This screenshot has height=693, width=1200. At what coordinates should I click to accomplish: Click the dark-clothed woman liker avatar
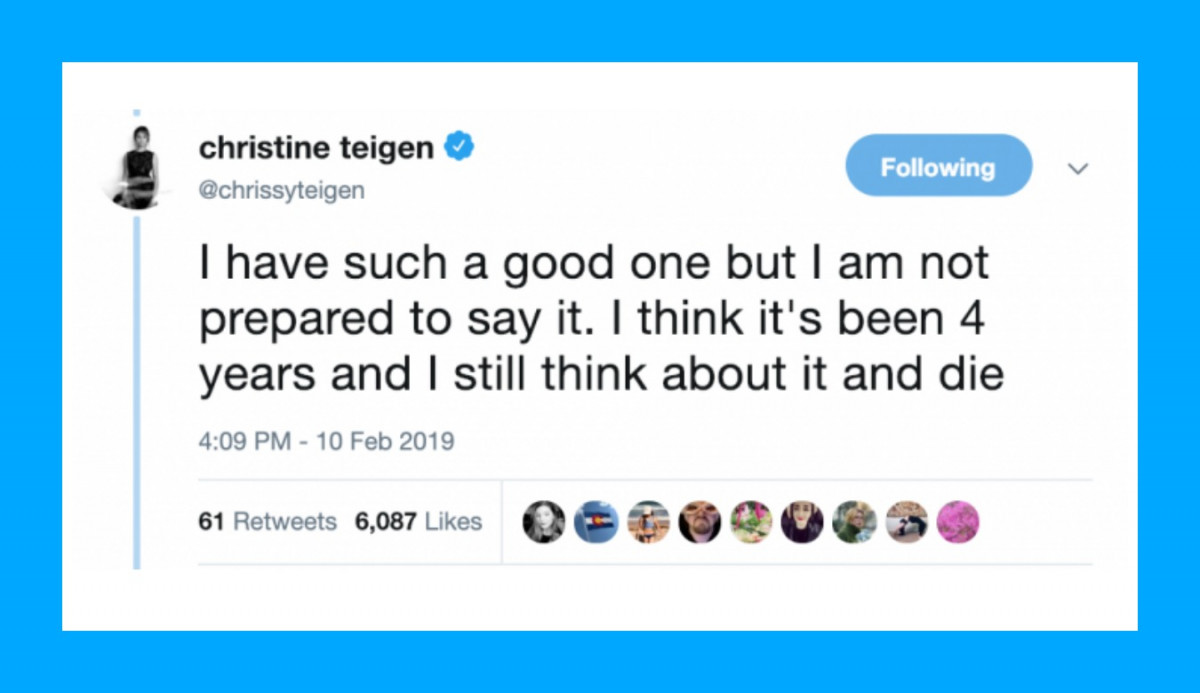click(804, 522)
